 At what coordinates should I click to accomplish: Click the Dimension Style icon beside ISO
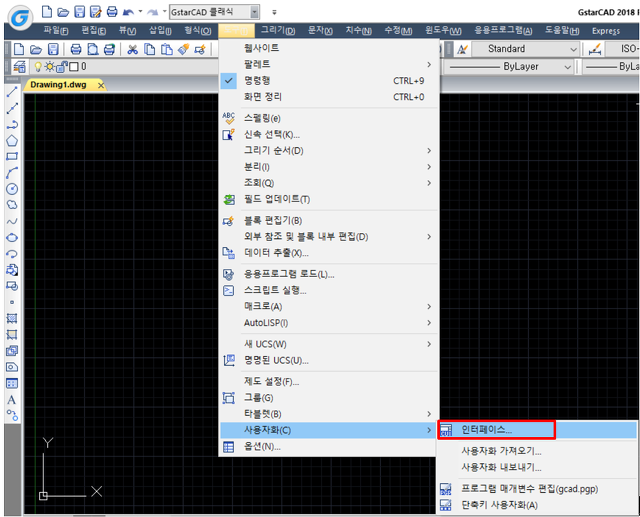click(x=595, y=49)
